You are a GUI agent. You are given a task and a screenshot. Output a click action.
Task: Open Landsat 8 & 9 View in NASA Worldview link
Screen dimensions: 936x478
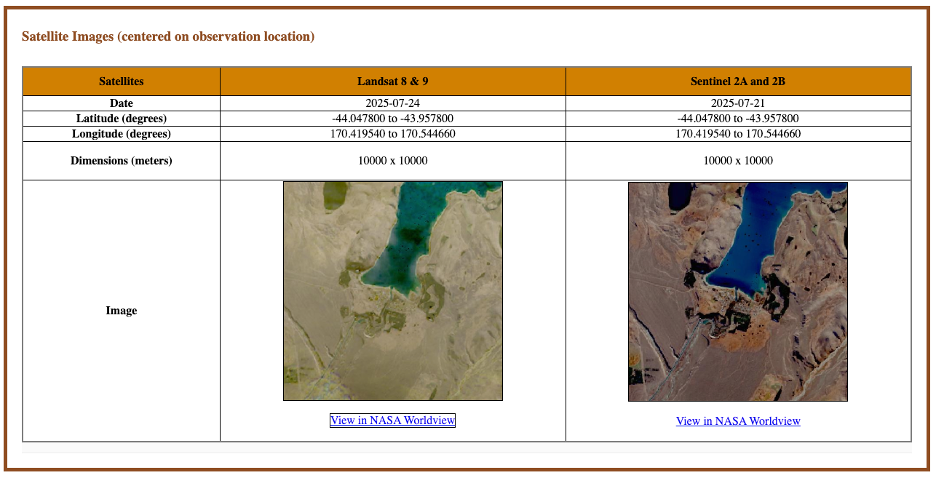[392, 420]
